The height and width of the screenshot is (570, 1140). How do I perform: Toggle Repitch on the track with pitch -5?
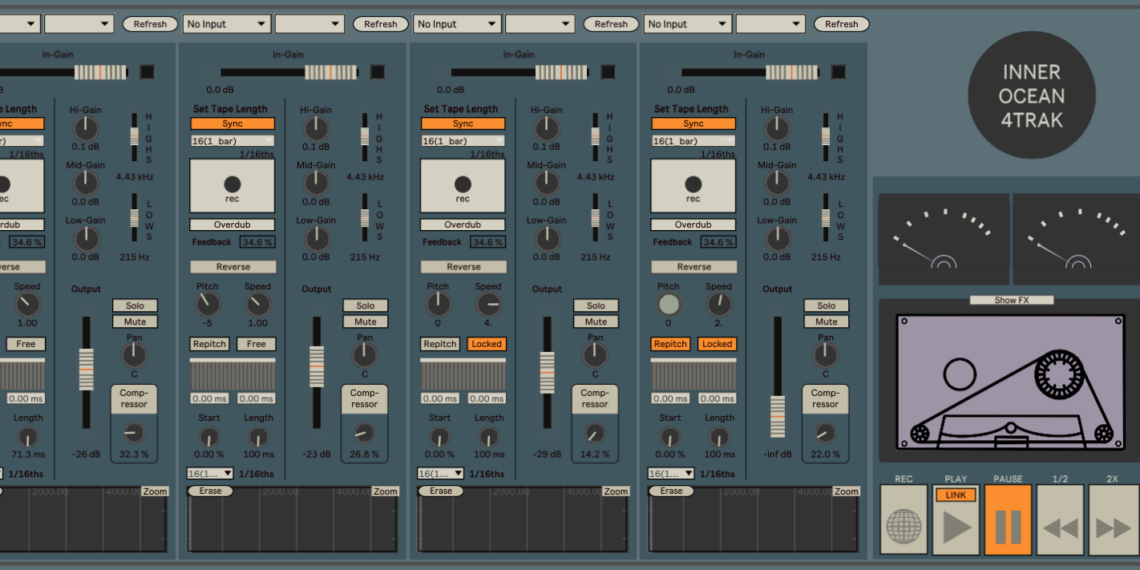click(209, 344)
